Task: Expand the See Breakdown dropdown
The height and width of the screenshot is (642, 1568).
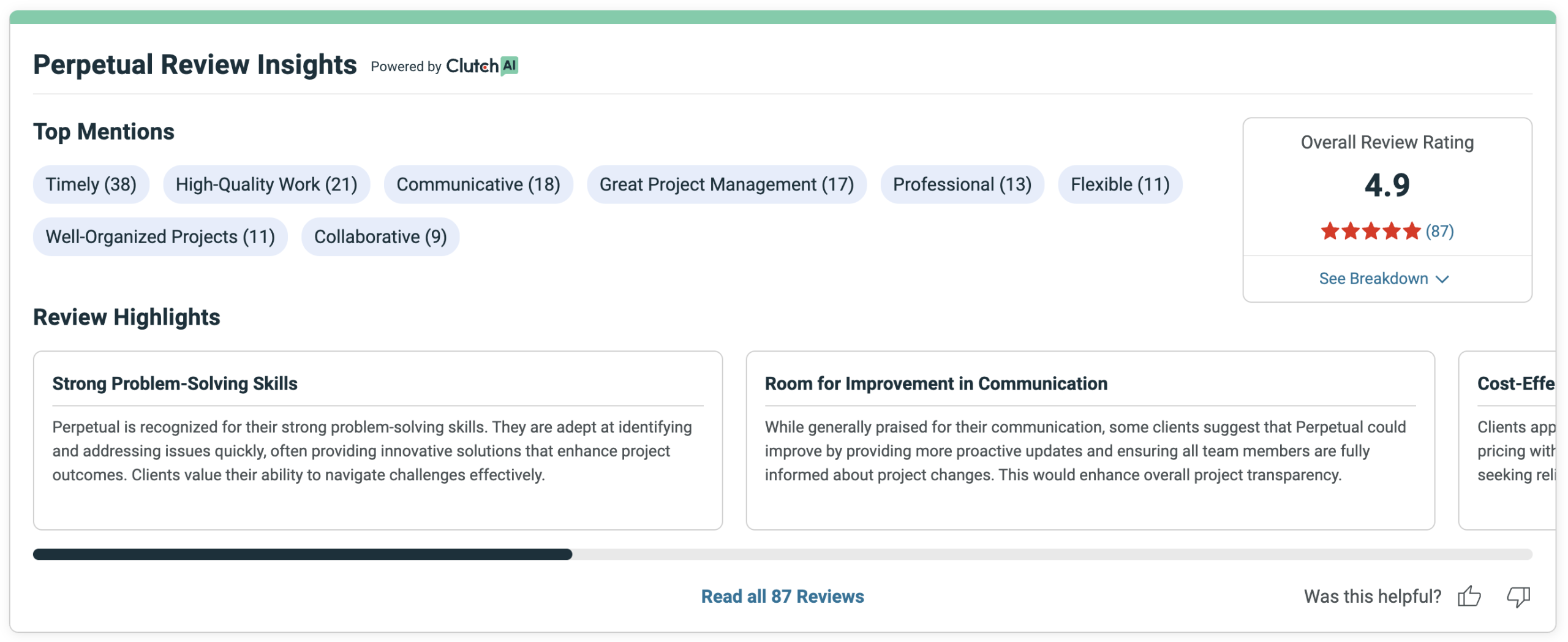Action: pos(1384,279)
